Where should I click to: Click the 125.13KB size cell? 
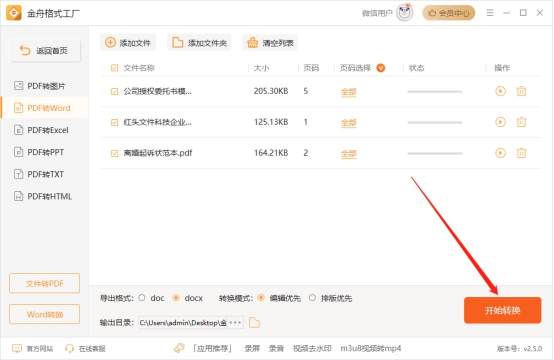click(271, 122)
